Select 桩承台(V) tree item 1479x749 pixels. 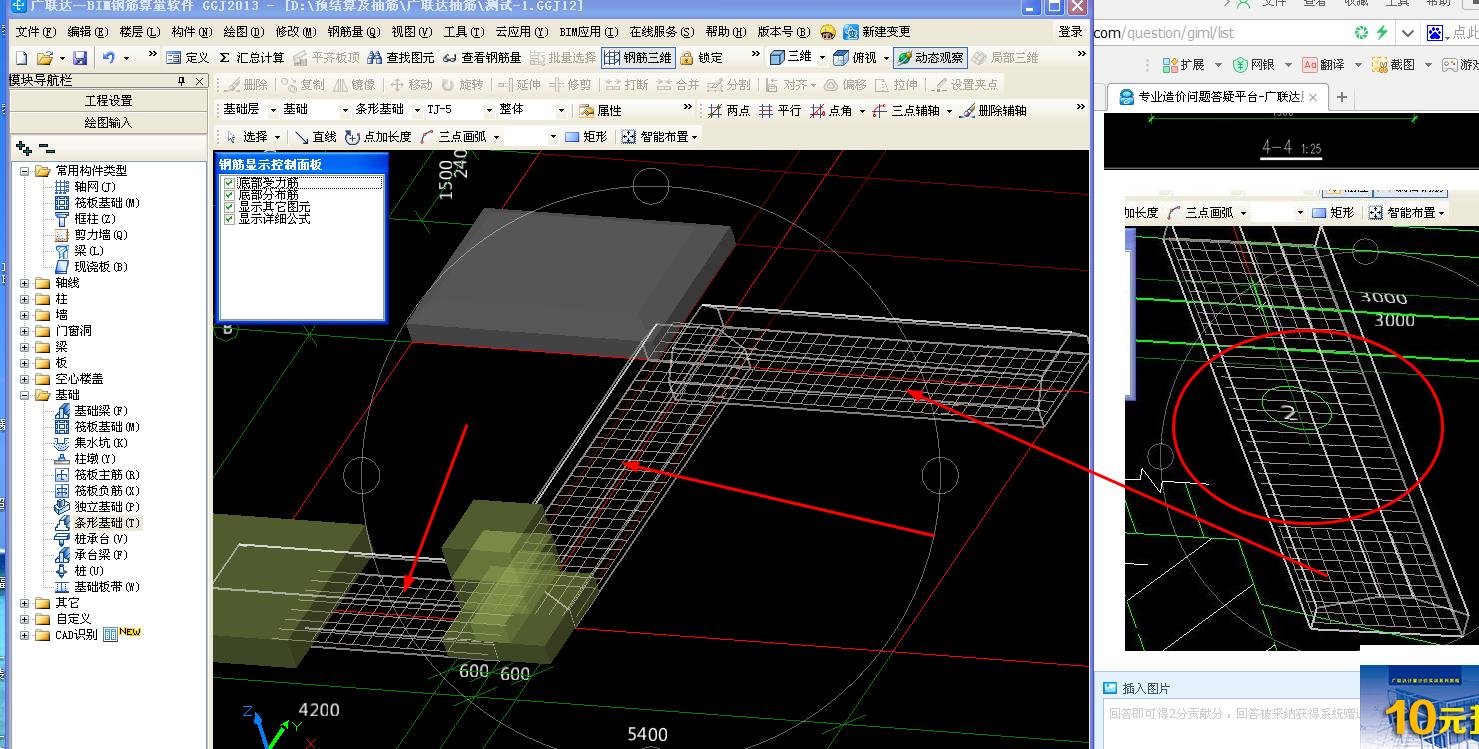pyautogui.click(x=92, y=539)
